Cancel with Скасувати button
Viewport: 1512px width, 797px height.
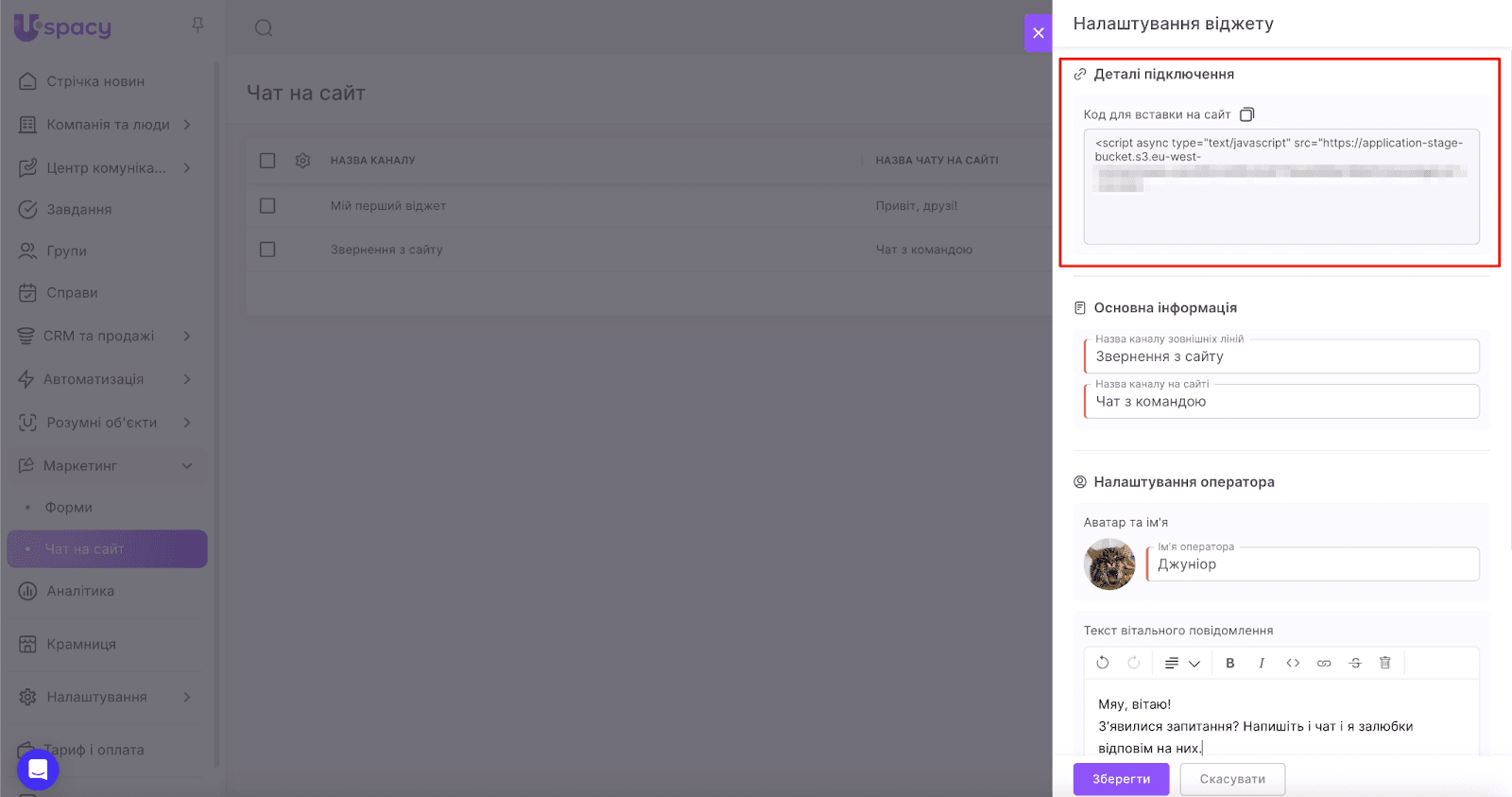[x=1232, y=779]
